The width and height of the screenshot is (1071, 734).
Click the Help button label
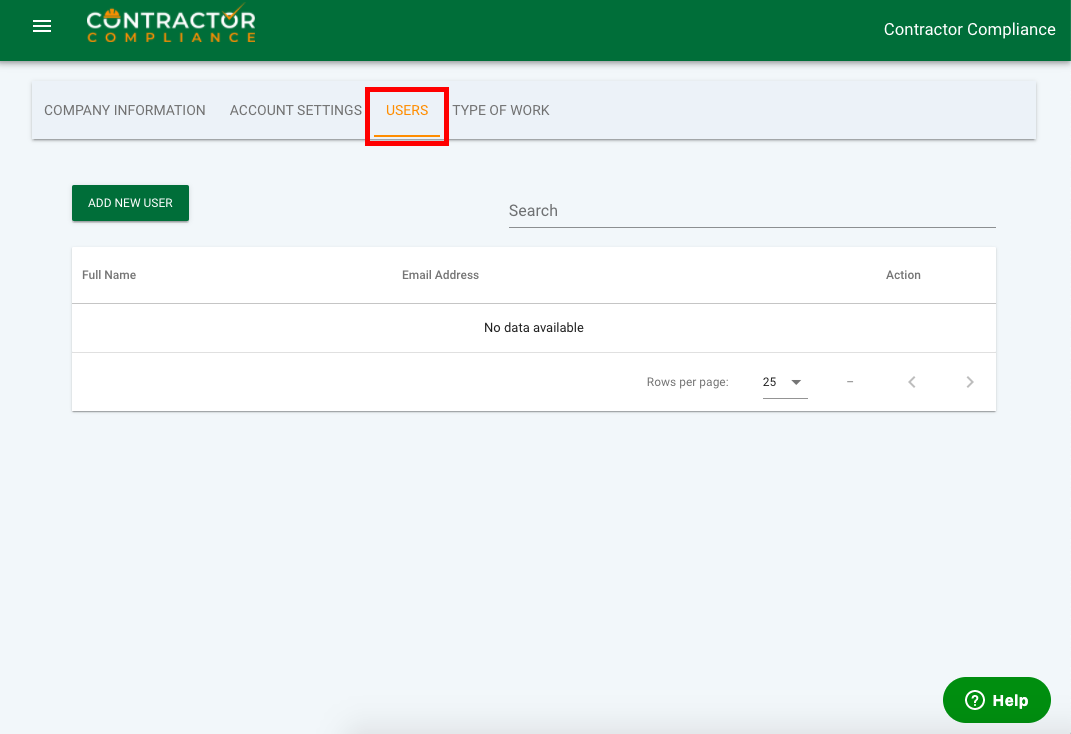click(1010, 700)
